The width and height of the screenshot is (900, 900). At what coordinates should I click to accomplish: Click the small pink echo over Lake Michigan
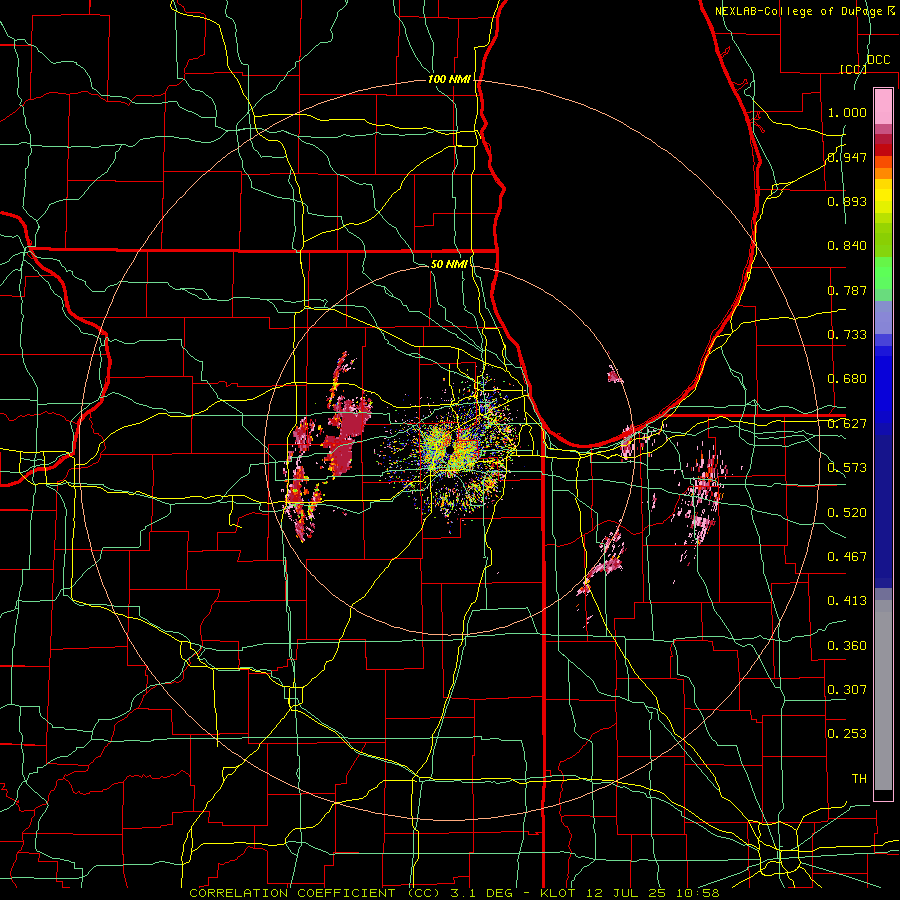tap(615, 375)
